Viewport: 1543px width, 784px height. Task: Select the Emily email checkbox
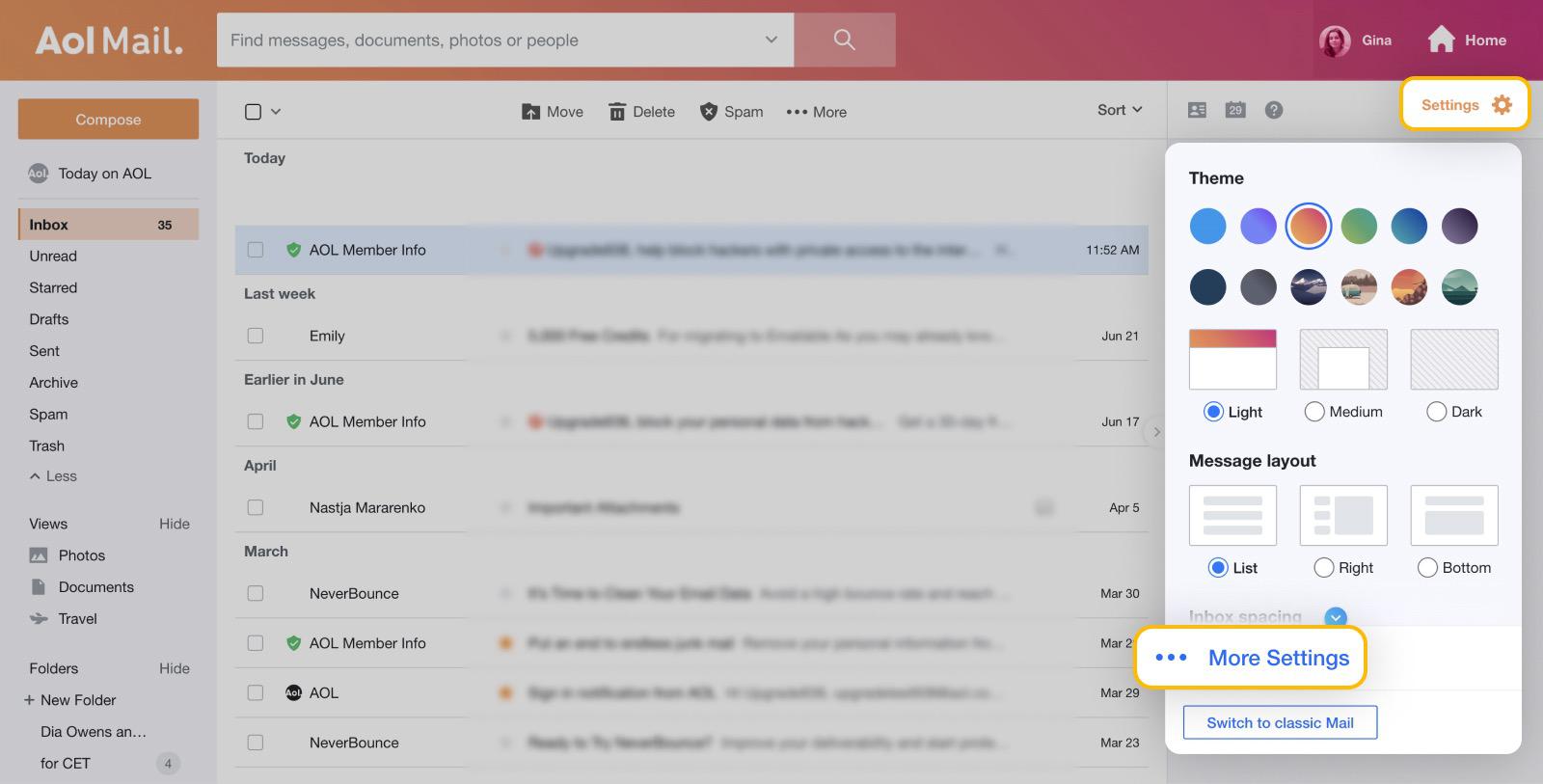(256, 336)
